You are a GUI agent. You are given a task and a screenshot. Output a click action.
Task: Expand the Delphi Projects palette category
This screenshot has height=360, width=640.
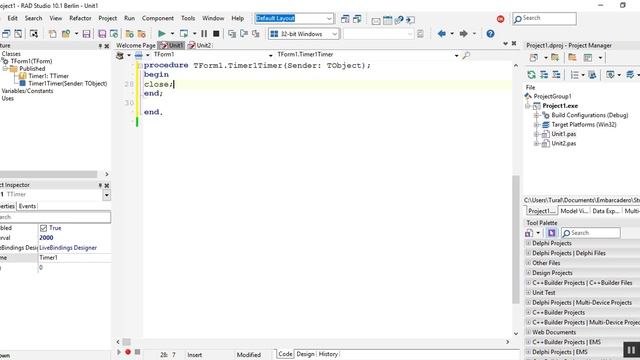pos(528,243)
